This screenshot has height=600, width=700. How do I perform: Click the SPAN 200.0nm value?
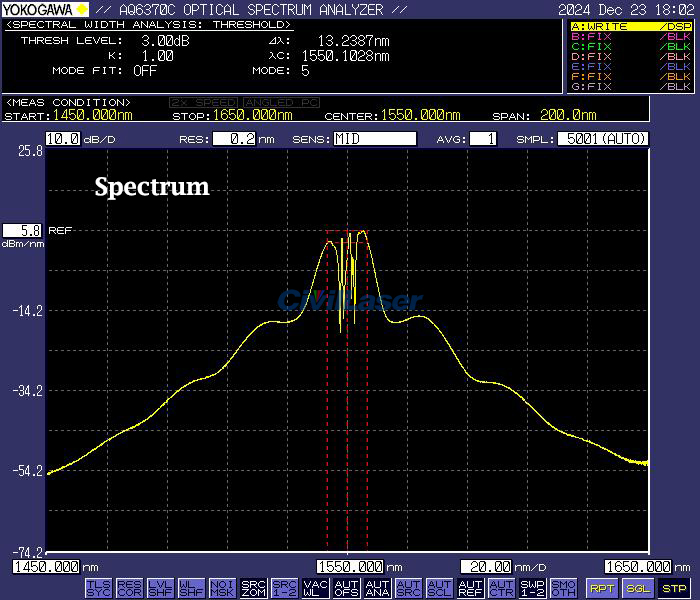(x=568, y=115)
